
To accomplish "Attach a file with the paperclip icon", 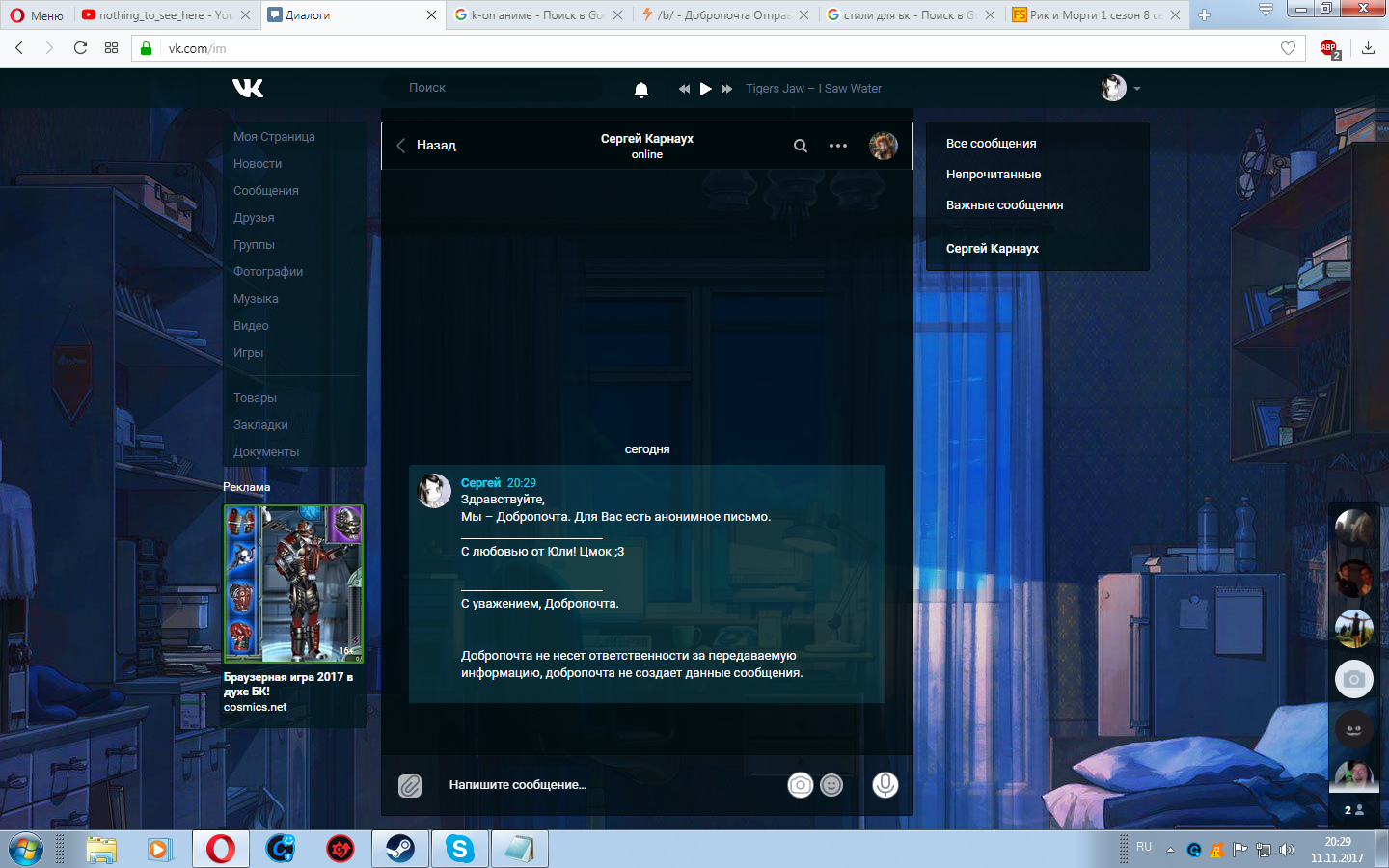I will click(410, 785).
